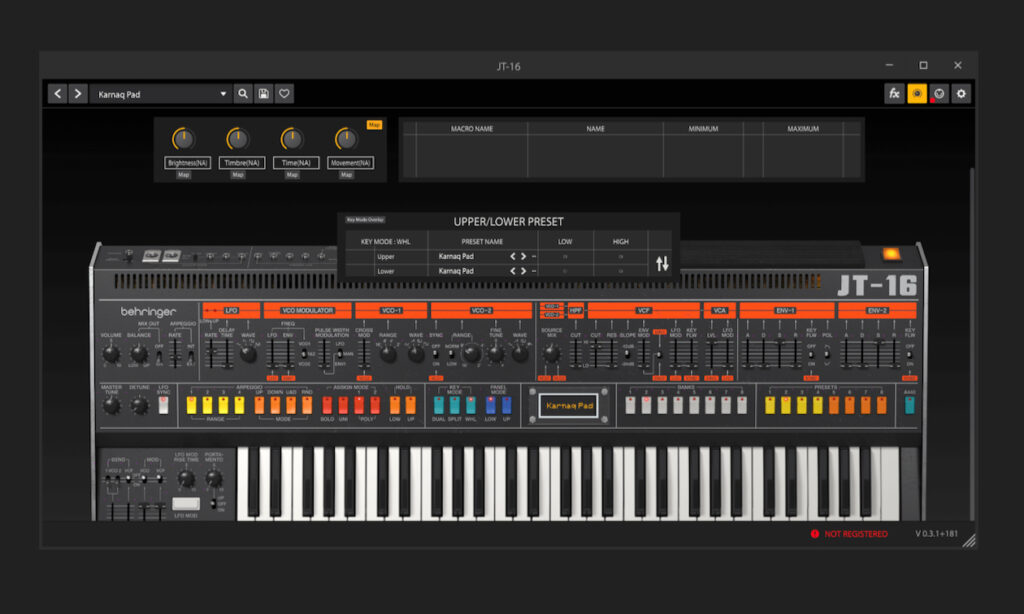Turn the Movement macro knob
Viewport: 1024px width, 614px height.
click(x=346, y=138)
